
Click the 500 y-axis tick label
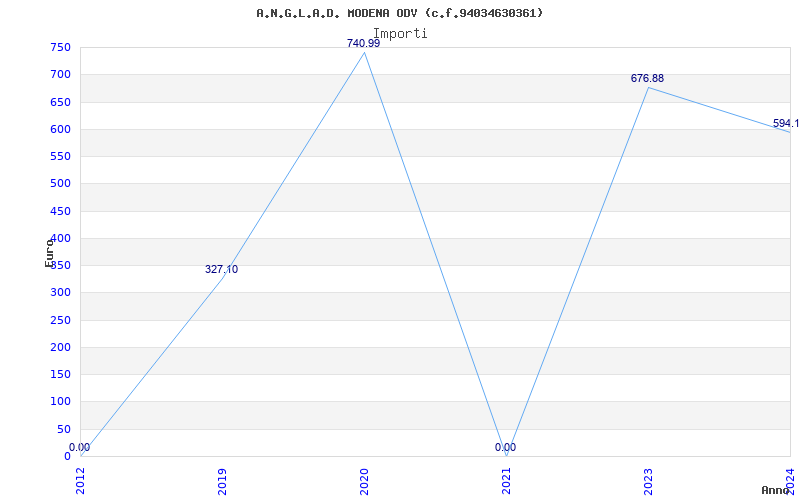[x=60, y=184]
